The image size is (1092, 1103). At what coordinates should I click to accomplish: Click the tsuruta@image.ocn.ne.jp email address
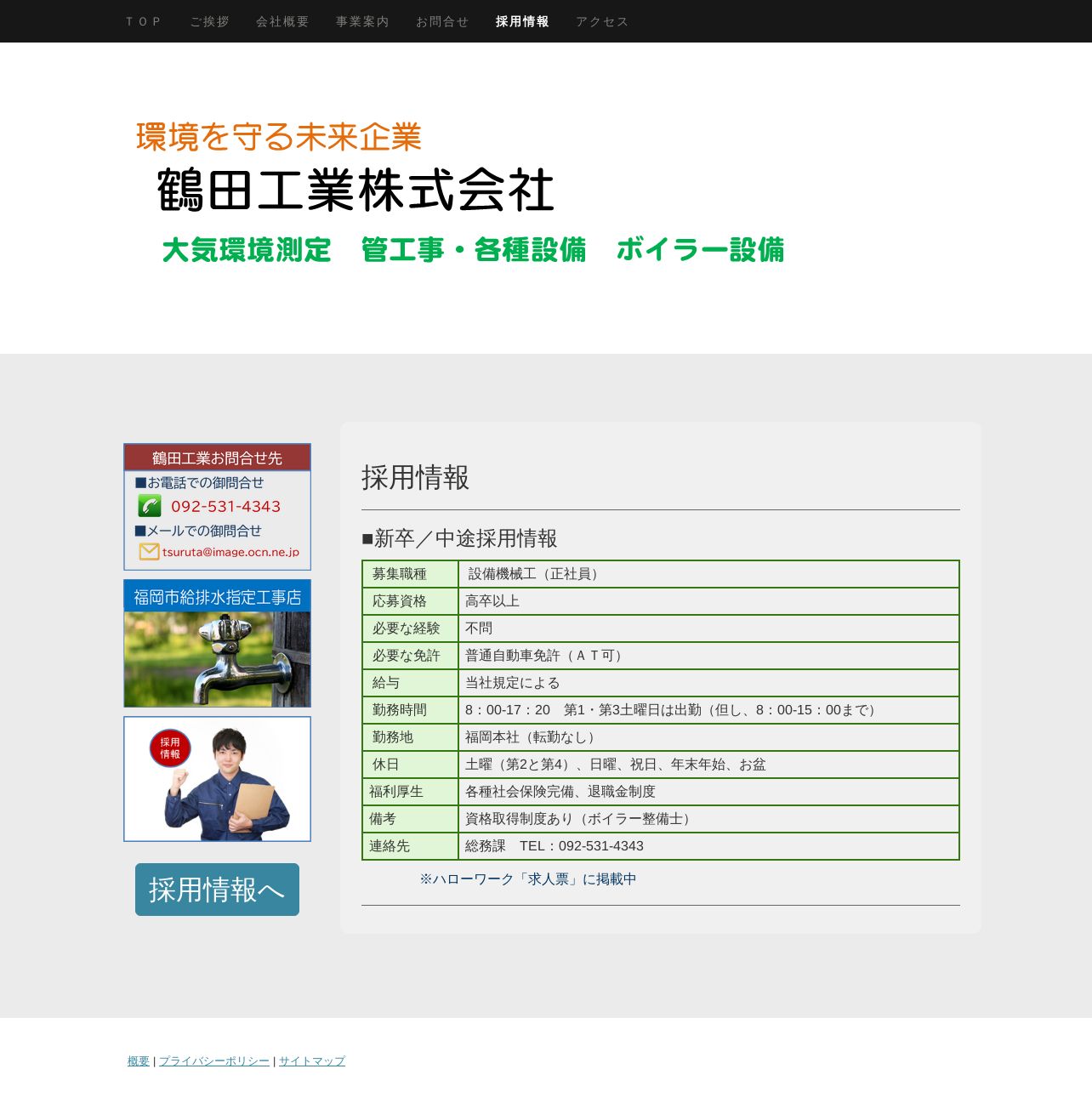(x=230, y=552)
